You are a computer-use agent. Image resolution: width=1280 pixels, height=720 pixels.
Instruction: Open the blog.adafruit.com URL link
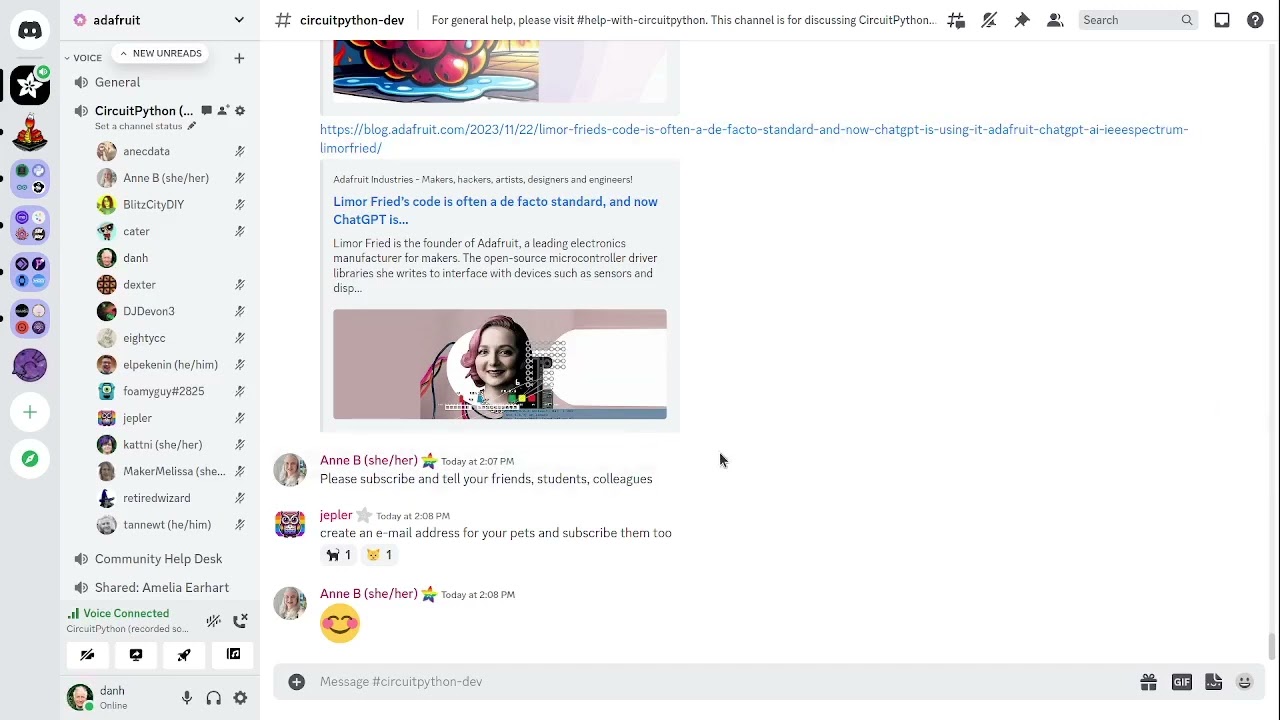[x=754, y=139]
